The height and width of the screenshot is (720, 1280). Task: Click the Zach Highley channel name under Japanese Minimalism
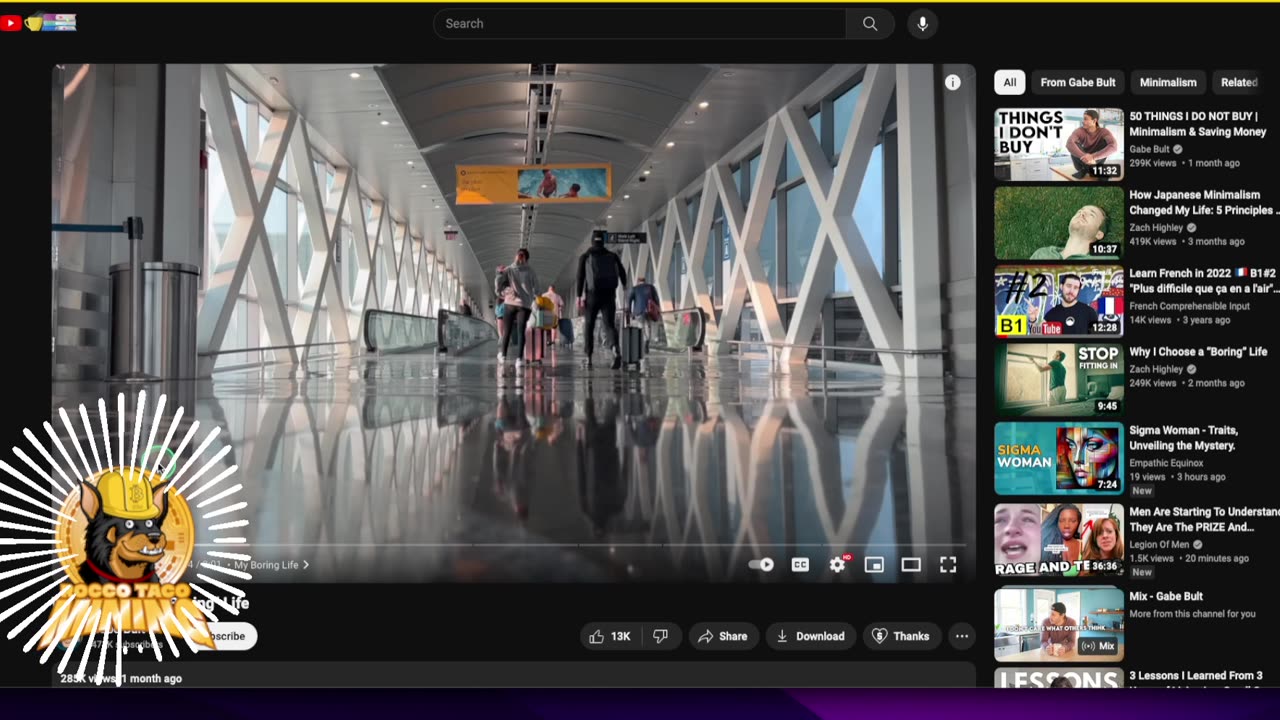(x=1156, y=228)
